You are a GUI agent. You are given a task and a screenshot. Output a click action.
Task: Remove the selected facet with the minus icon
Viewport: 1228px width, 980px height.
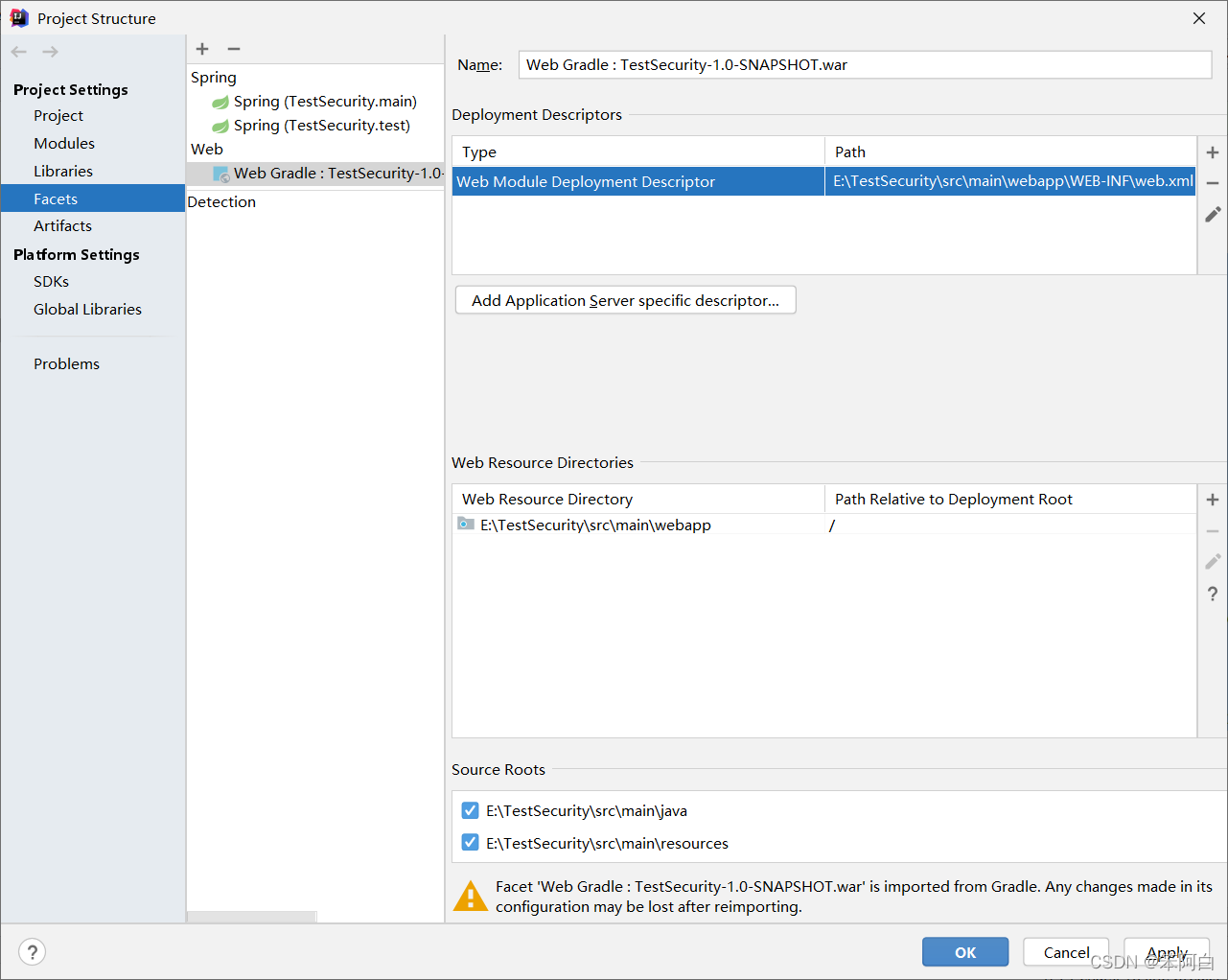(234, 49)
